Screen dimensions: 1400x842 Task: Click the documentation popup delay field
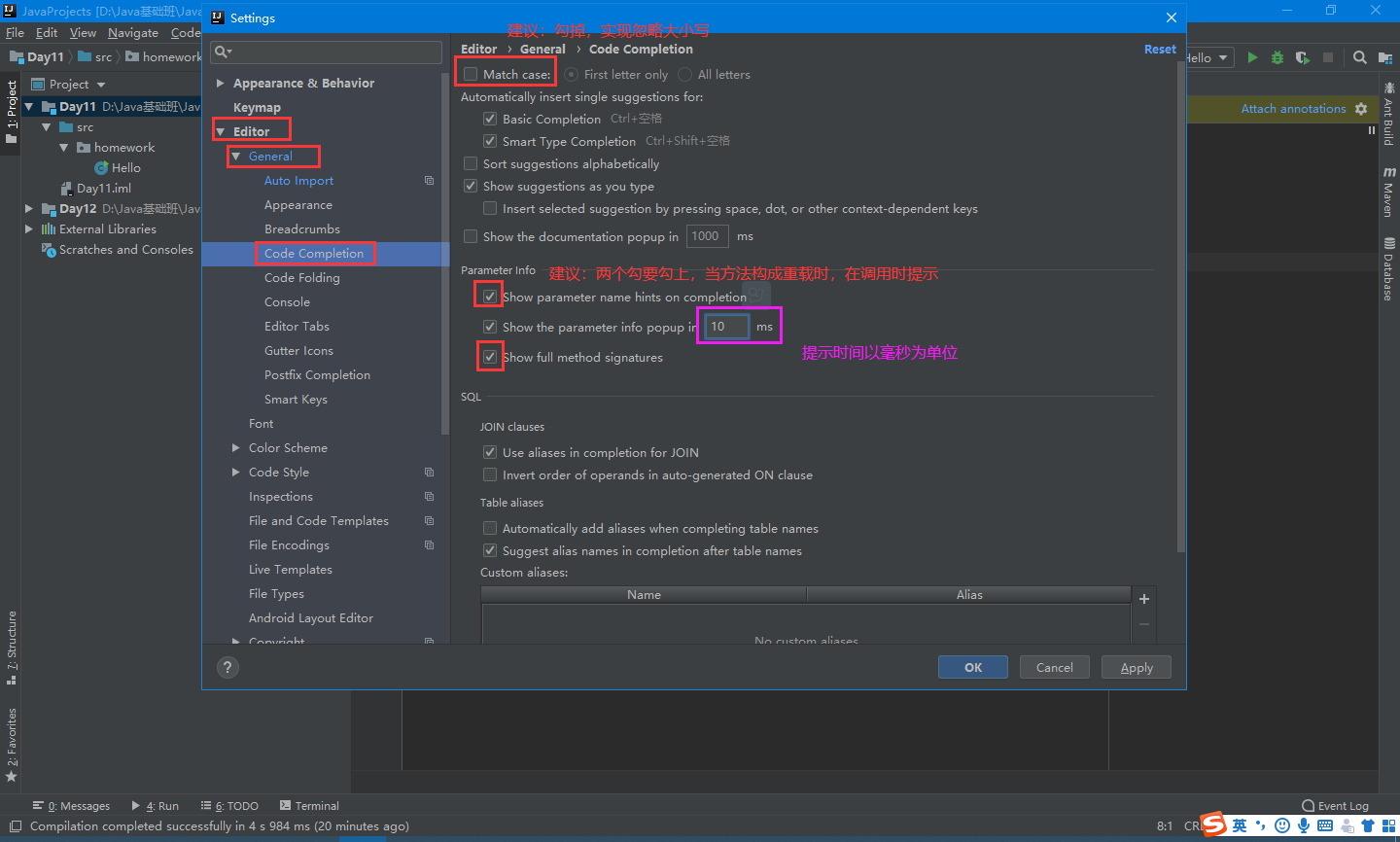click(708, 236)
